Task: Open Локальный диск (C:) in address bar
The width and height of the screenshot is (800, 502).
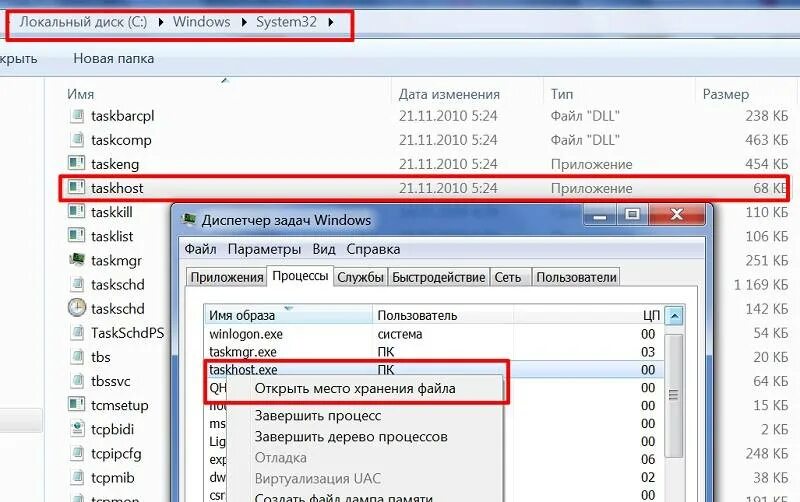Action: click(83, 22)
